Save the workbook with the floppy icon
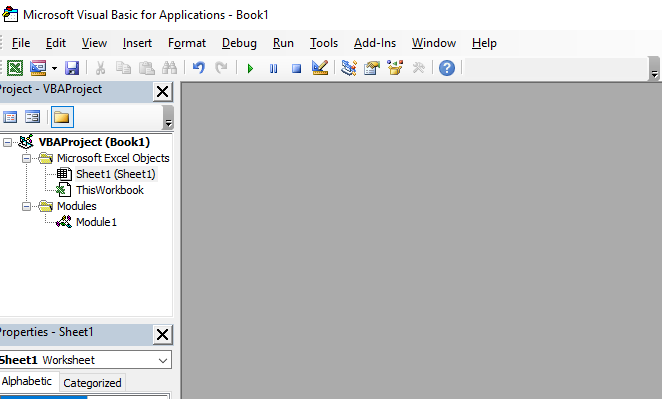Screen dimensions: 662x399 pos(72,68)
